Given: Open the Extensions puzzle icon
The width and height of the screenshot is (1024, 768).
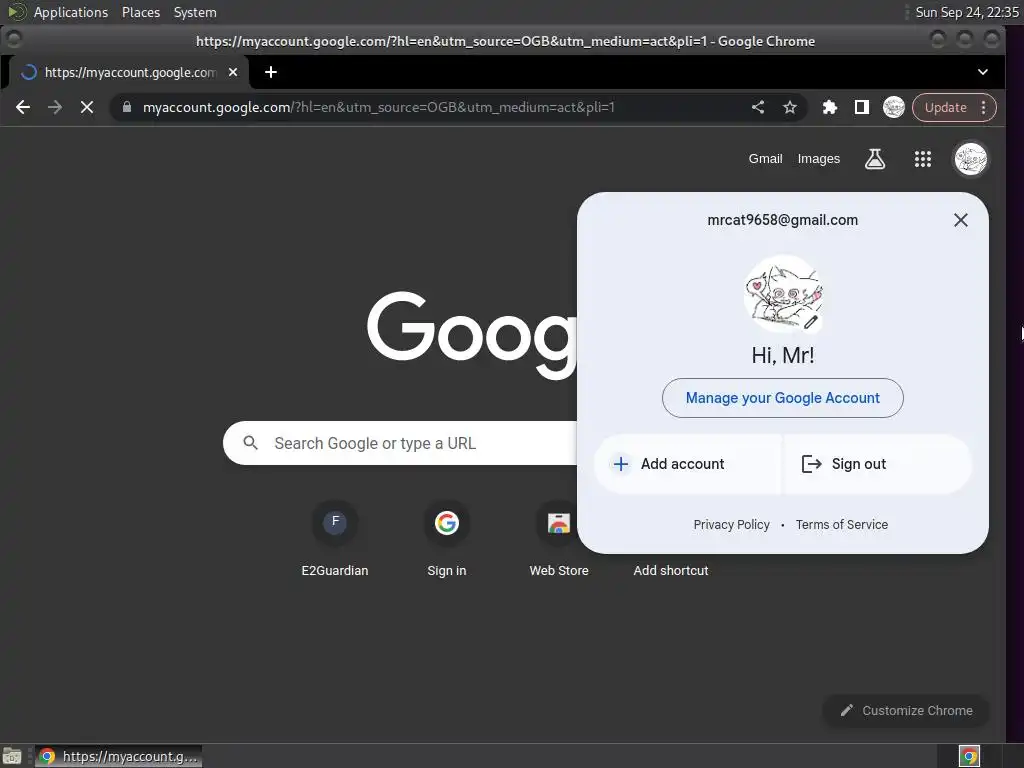Looking at the screenshot, I should pyautogui.click(x=829, y=107).
